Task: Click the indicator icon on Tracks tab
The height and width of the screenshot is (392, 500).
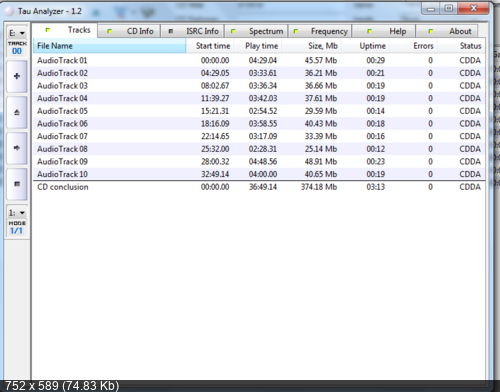Action: [x=48, y=30]
